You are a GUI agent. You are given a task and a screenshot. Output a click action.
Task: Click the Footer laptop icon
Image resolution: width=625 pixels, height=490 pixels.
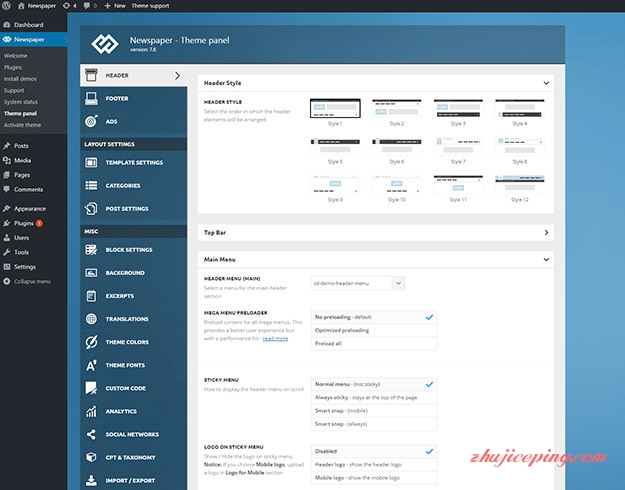tap(91, 98)
